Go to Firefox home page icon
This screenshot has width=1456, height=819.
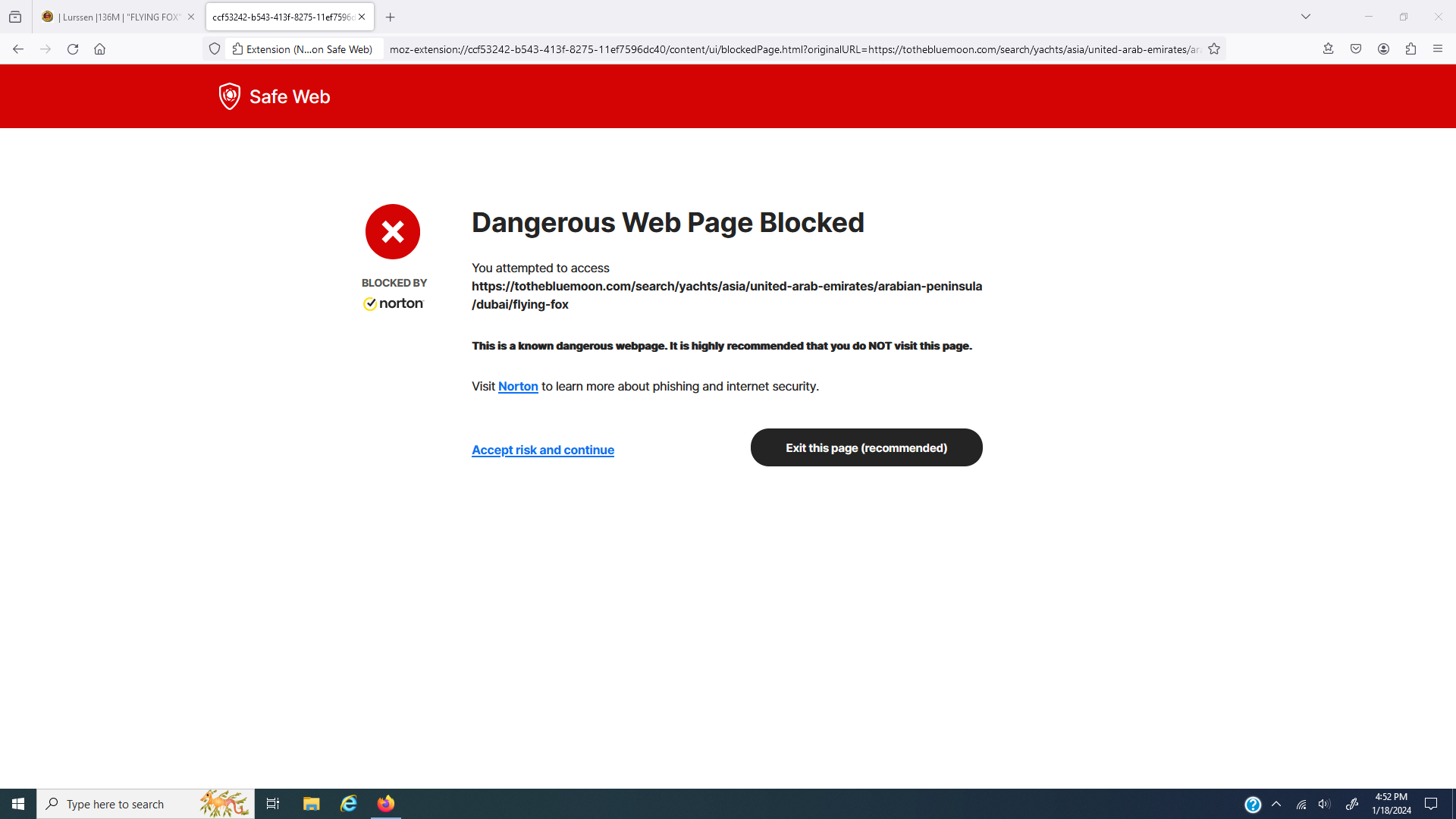pyautogui.click(x=99, y=49)
